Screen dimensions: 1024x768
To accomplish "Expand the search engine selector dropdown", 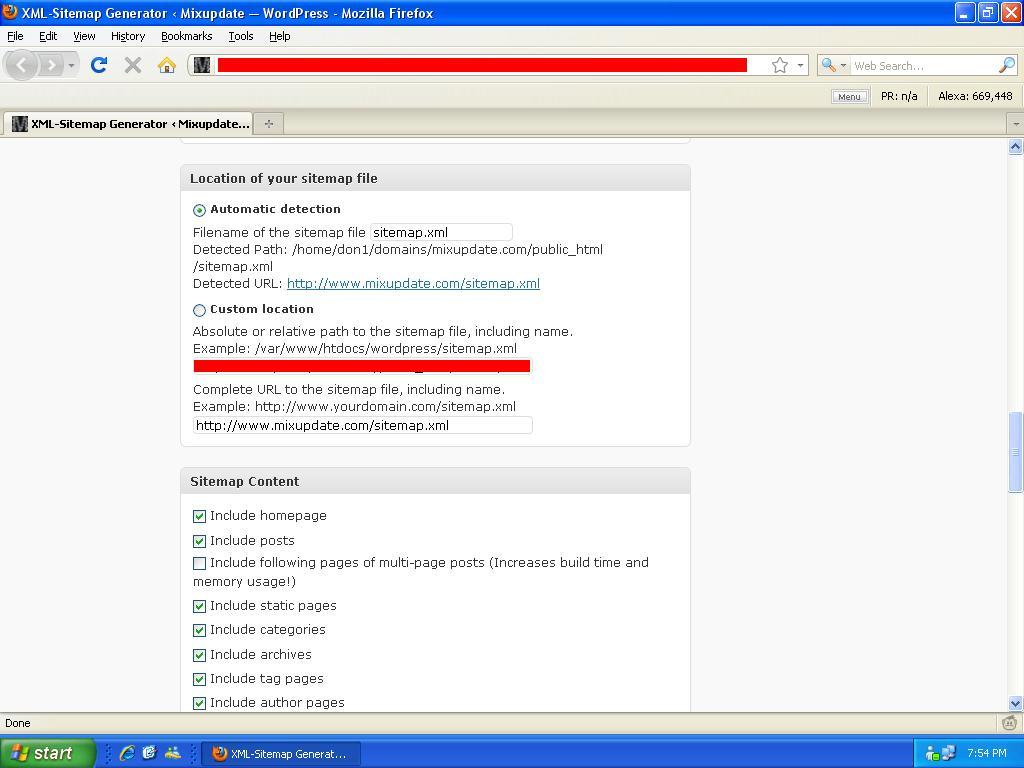I will [833, 65].
